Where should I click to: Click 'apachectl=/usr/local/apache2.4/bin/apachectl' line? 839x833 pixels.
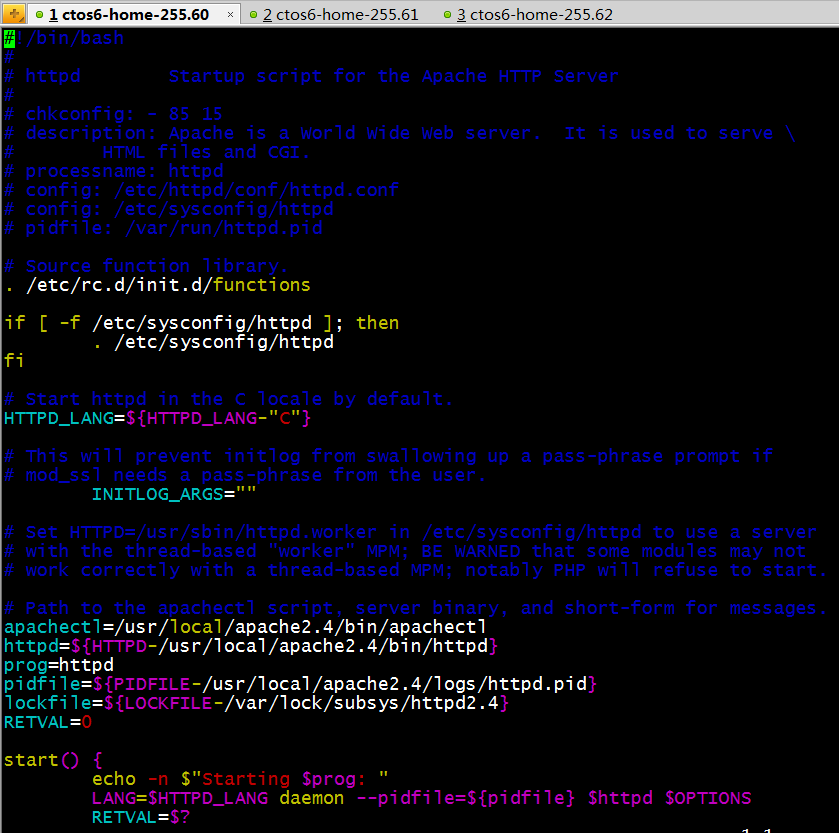point(245,627)
